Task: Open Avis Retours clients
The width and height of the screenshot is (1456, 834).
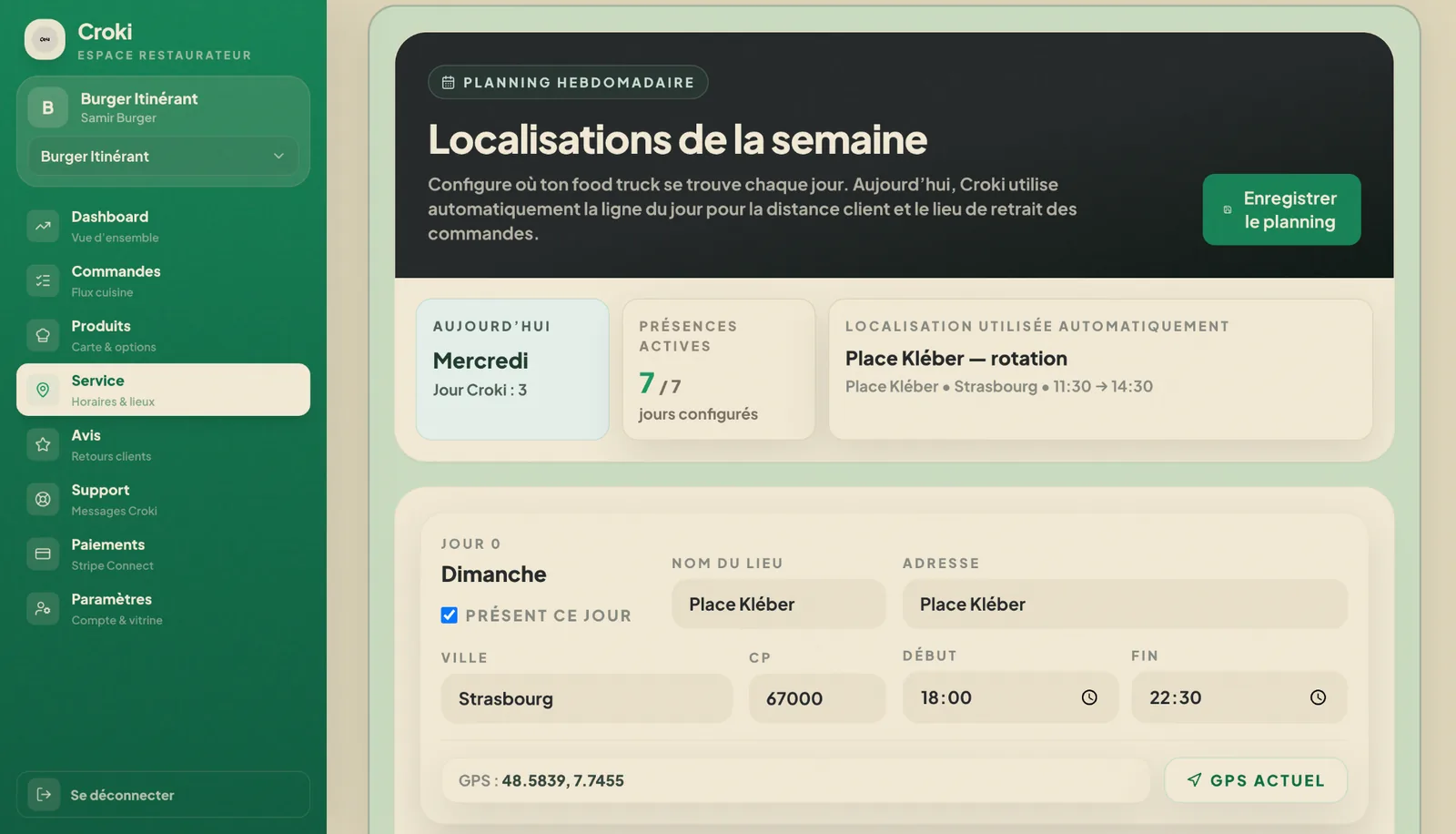Action: click(x=163, y=444)
